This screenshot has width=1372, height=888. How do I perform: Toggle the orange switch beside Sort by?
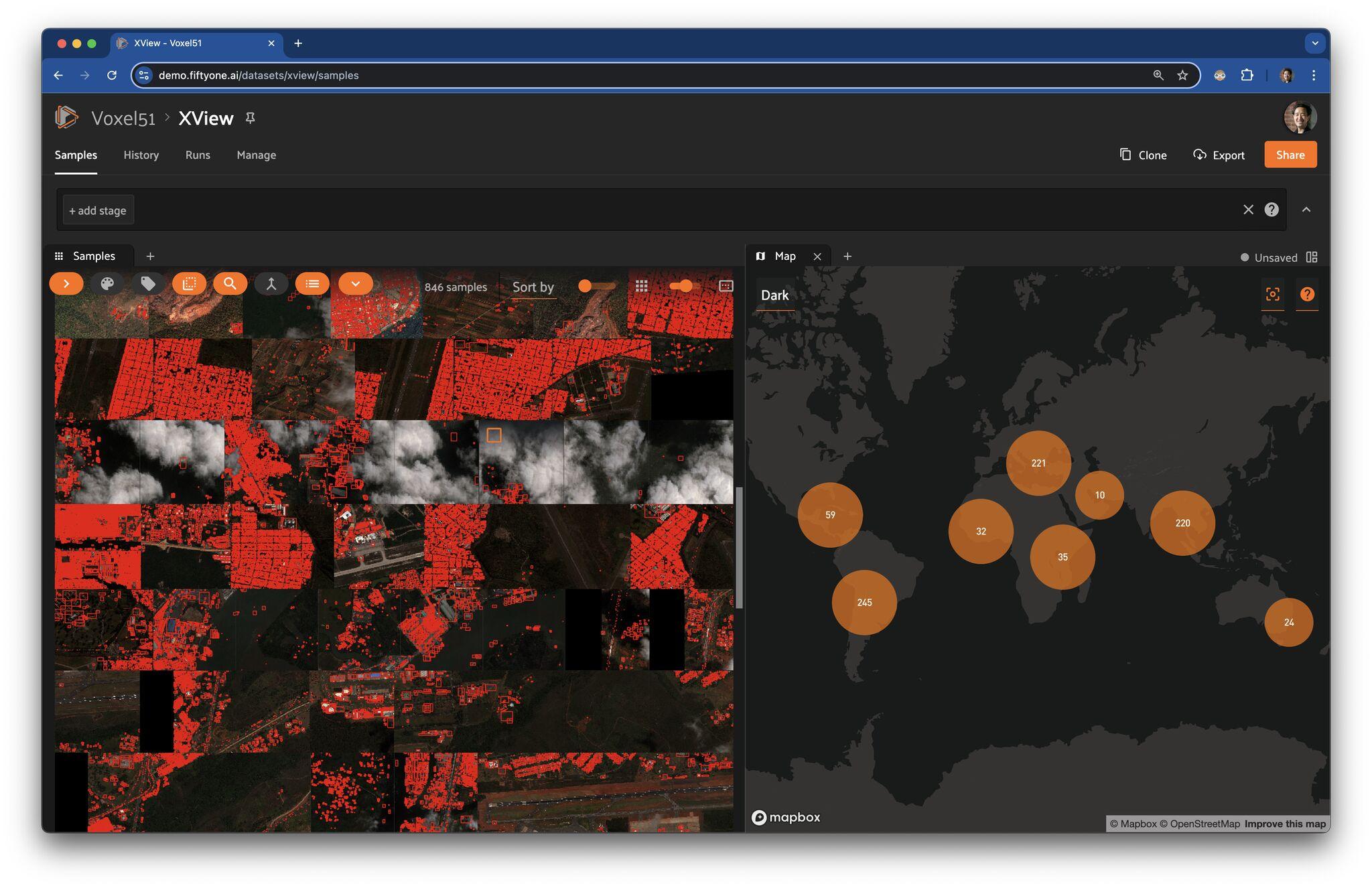click(x=596, y=286)
